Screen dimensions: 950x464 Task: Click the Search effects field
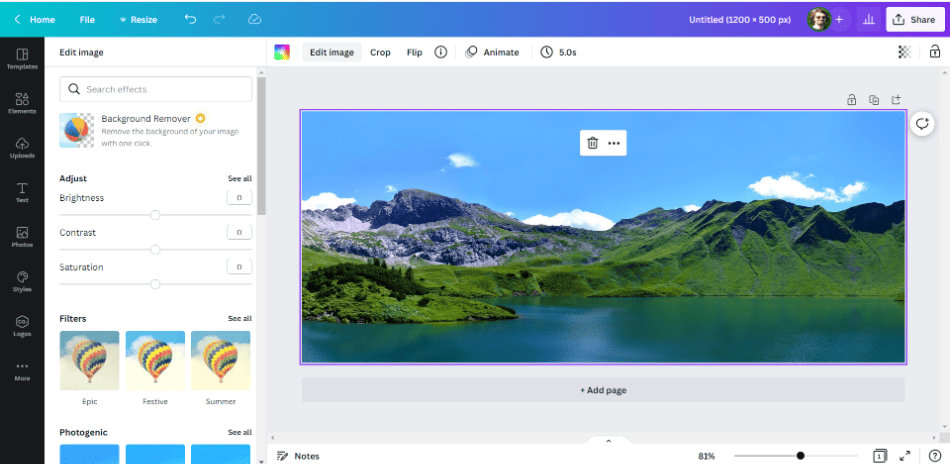coord(156,89)
